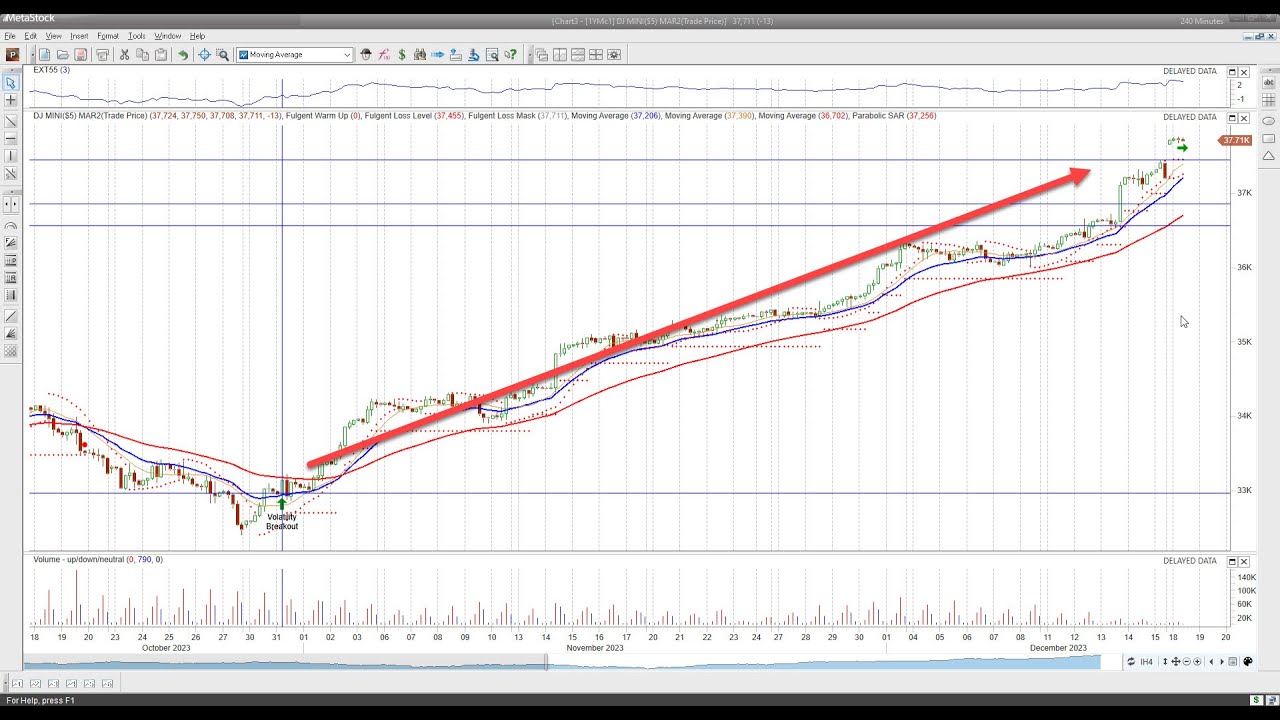Select the fan lines tool in left toolbar
This screenshot has width=1280, height=720.
(x=11, y=242)
